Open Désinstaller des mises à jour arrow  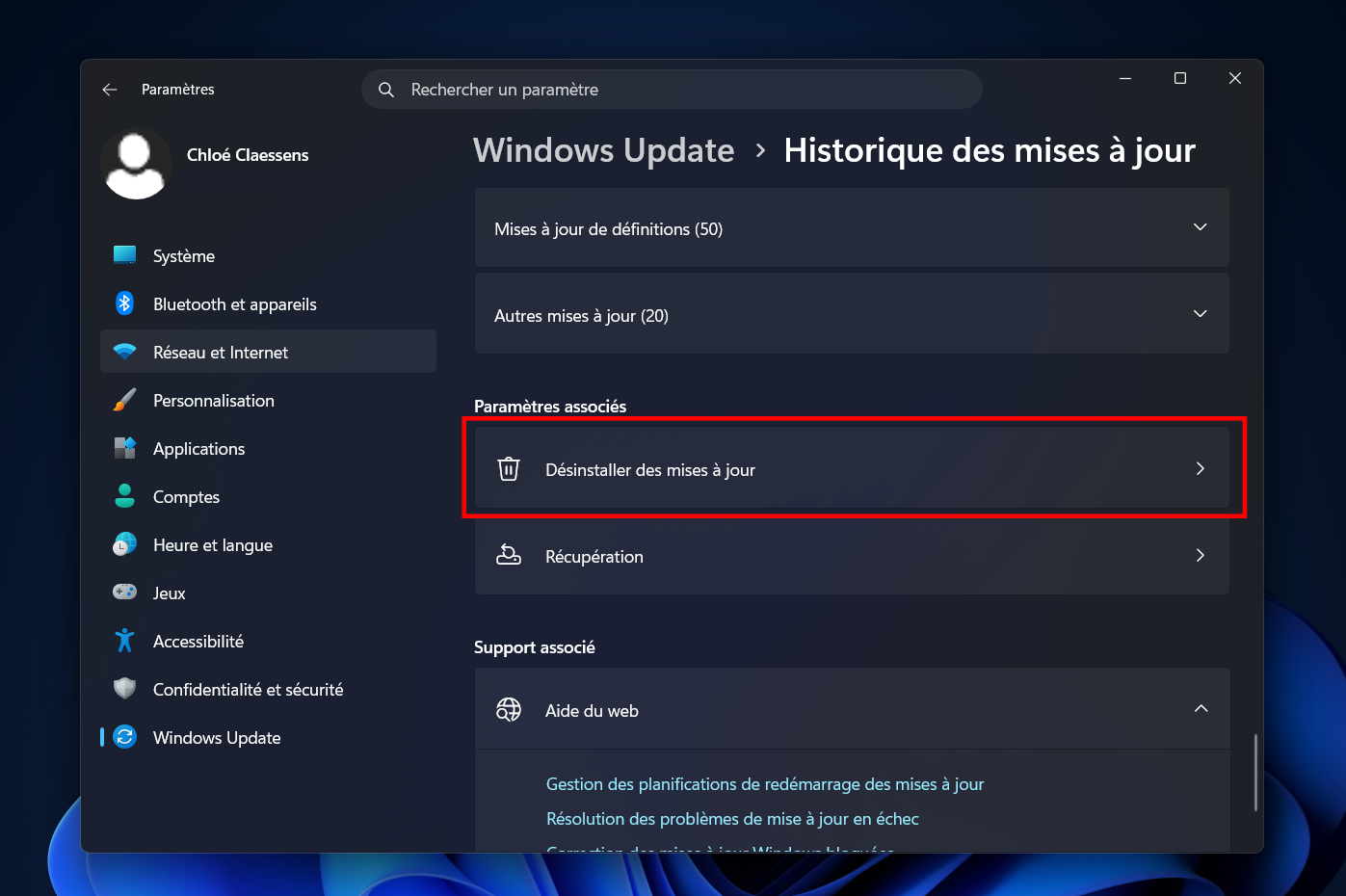pos(1201,468)
